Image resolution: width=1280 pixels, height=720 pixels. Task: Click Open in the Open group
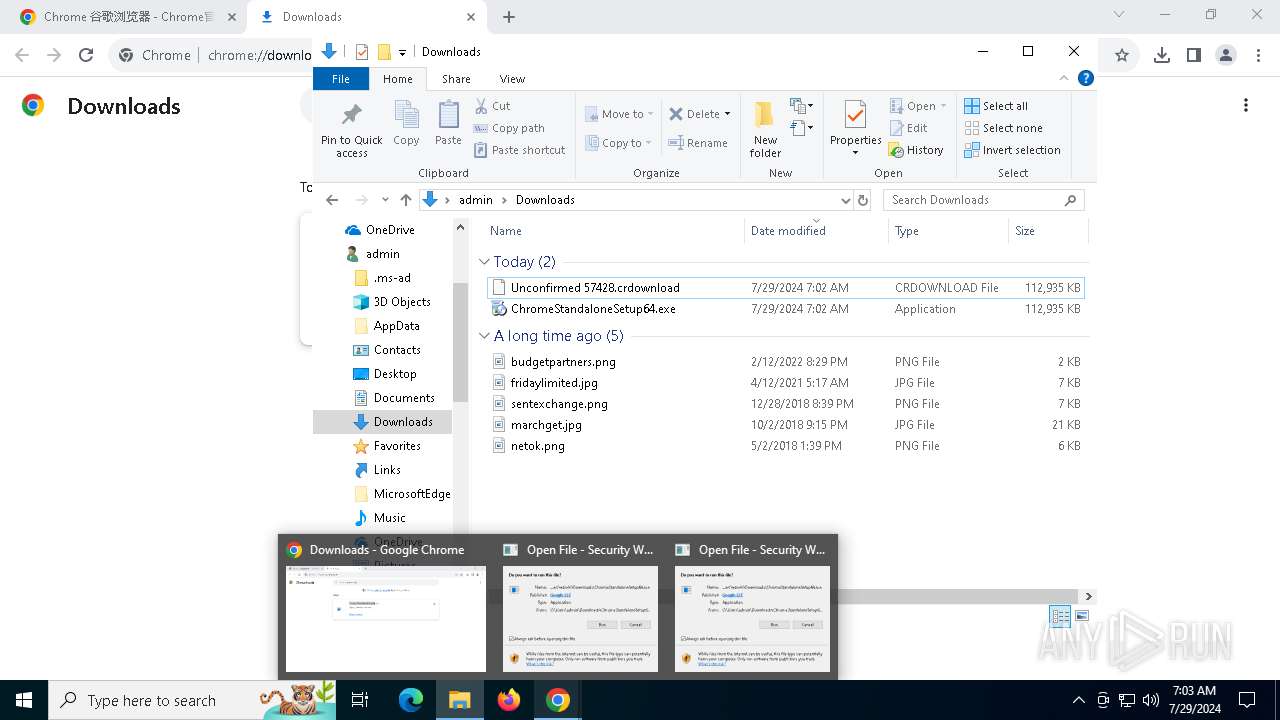[918, 106]
